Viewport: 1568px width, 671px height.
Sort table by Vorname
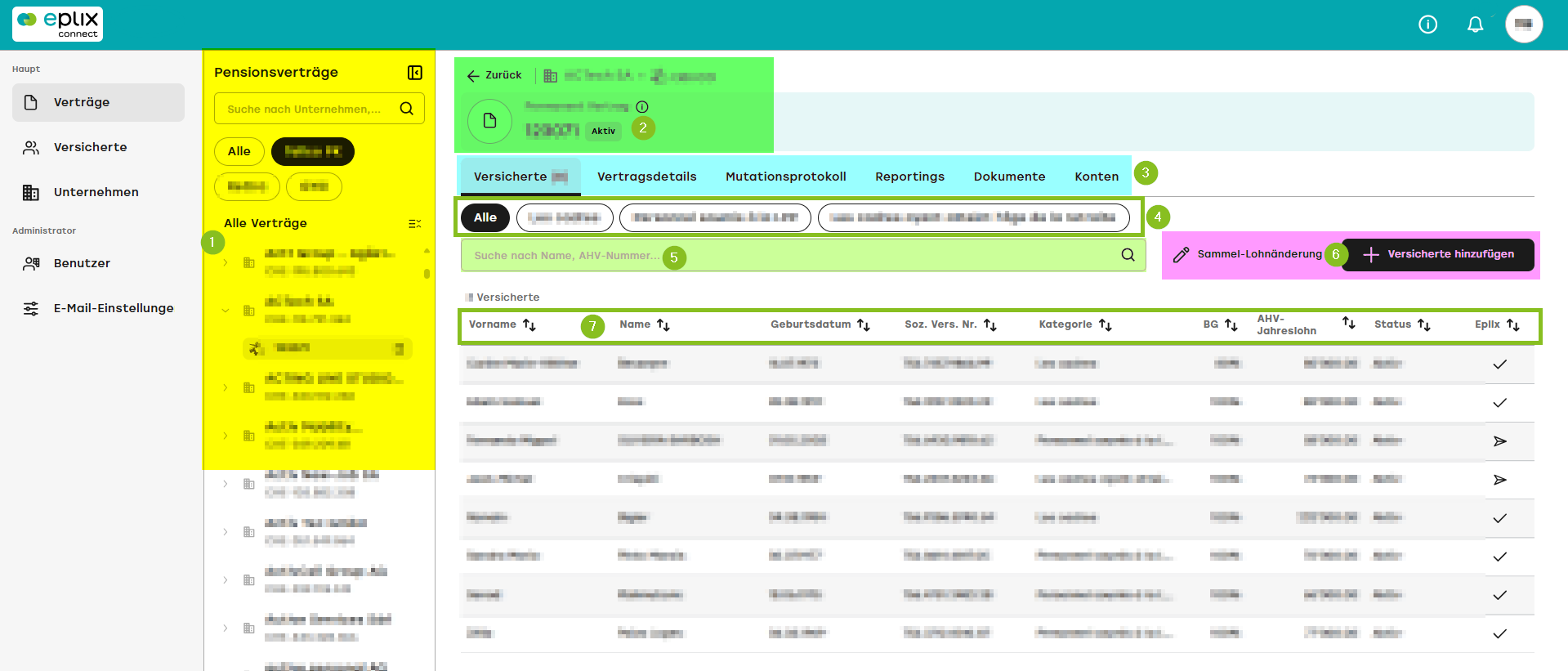click(x=529, y=324)
